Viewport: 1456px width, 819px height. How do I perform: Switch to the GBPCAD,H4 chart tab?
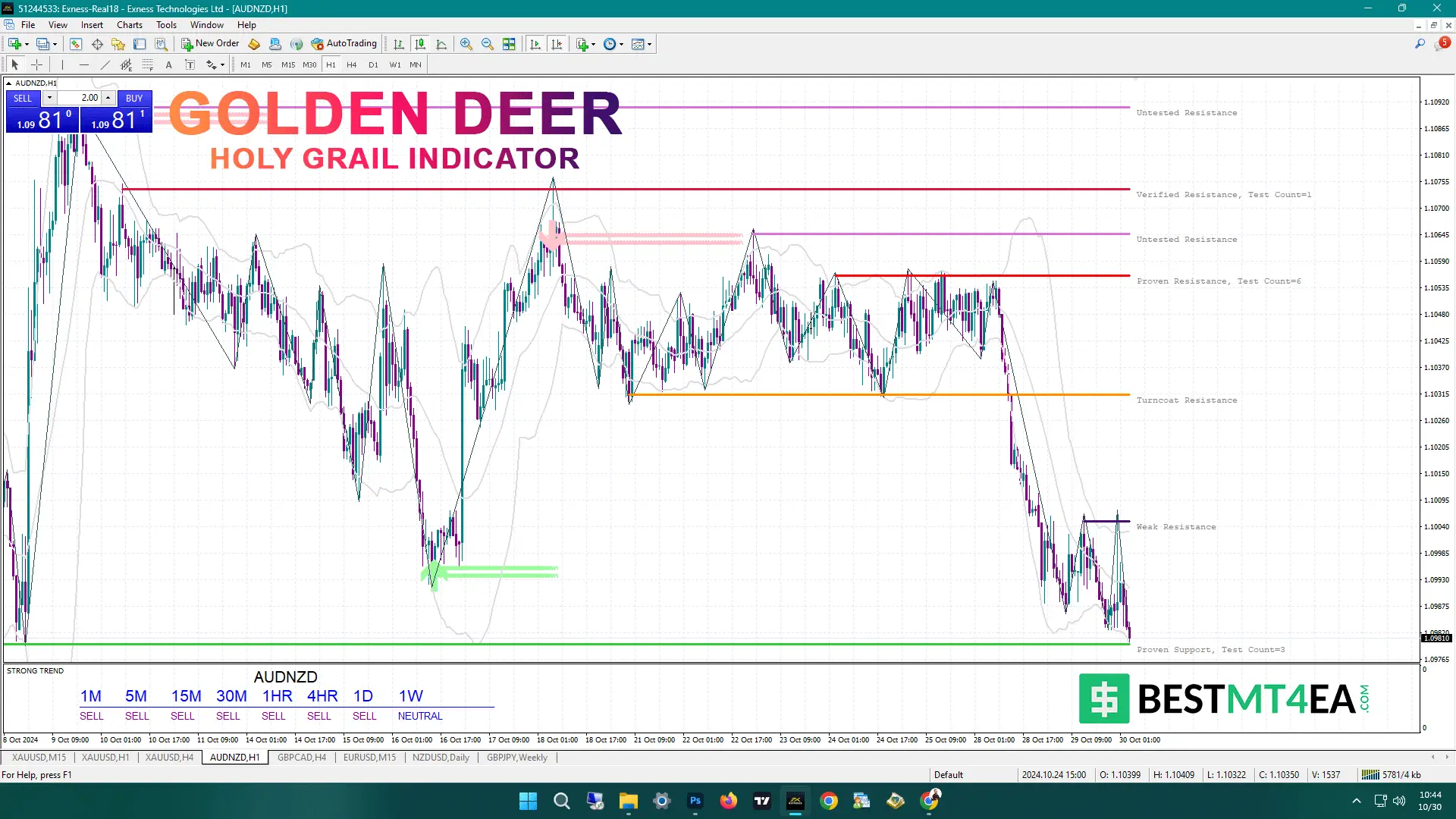[301, 757]
